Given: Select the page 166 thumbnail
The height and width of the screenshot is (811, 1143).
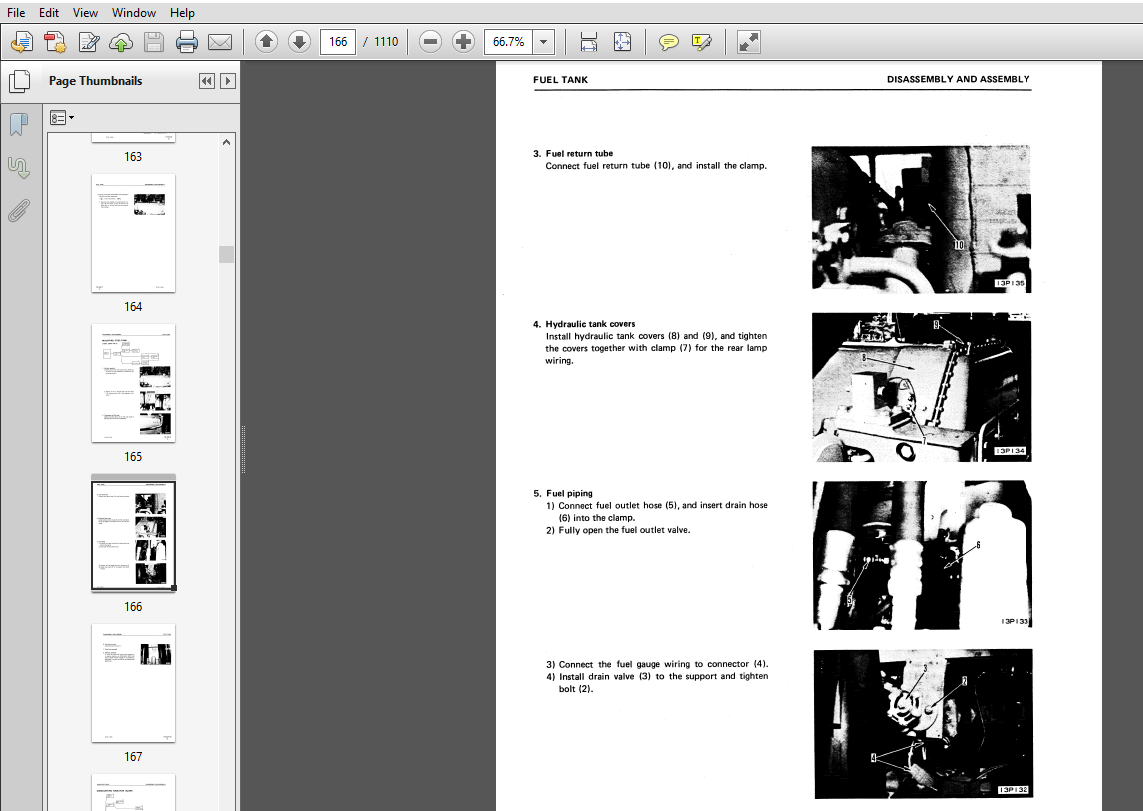Looking at the screenshot, I should click(x=133, y=533).
